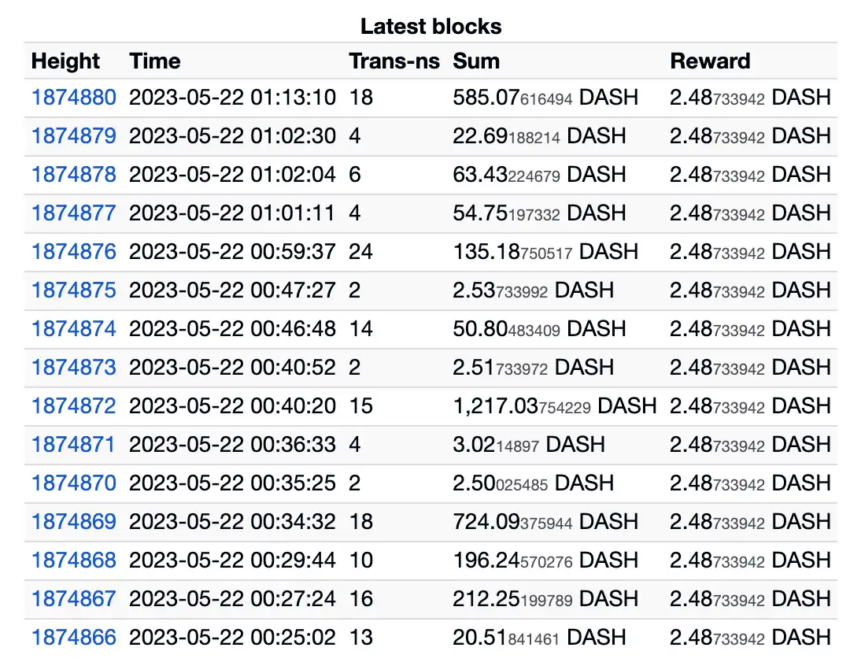Open block 1874873 page

[x=74, y=367]
